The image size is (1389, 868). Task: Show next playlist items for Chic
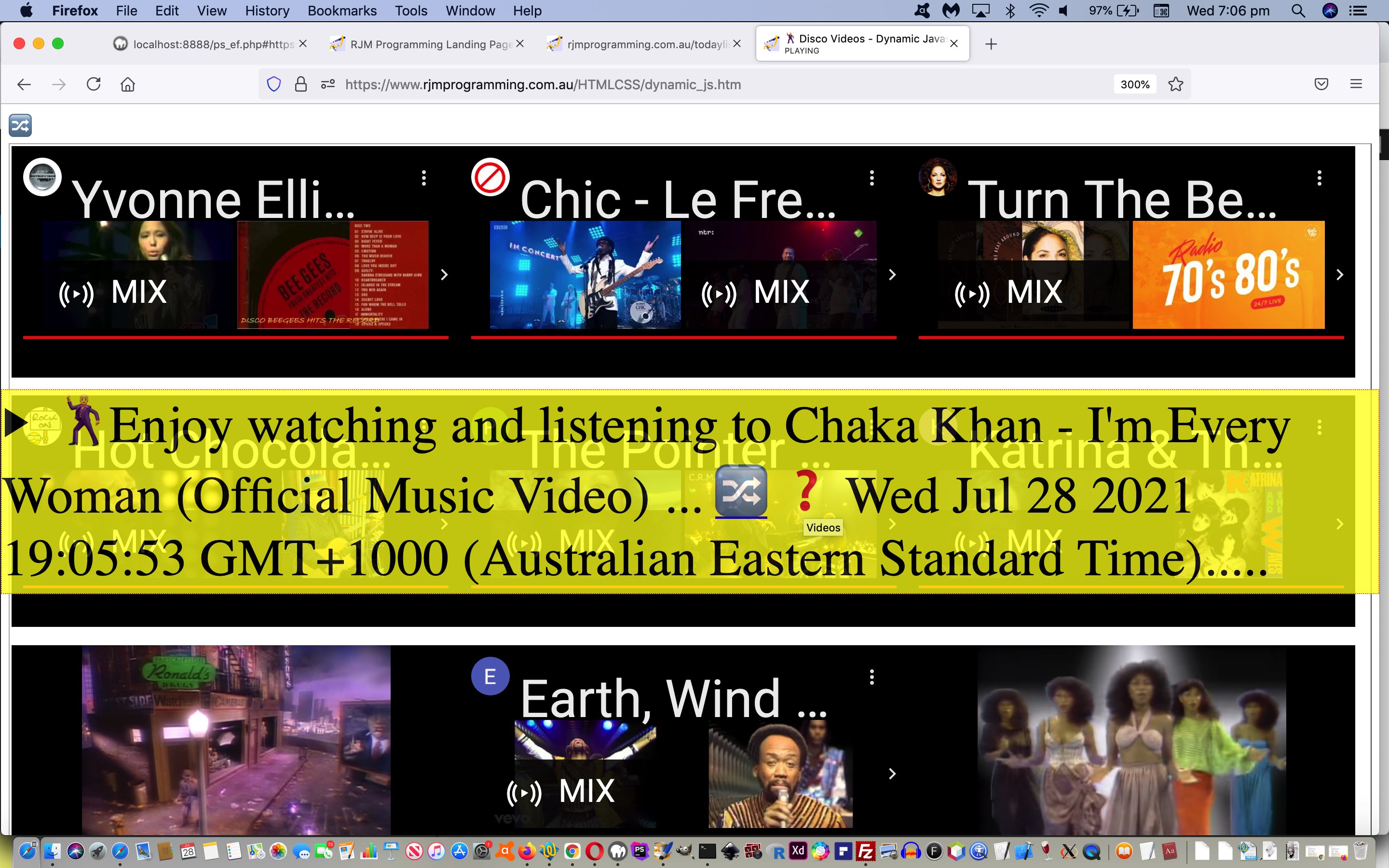(892, 274)
